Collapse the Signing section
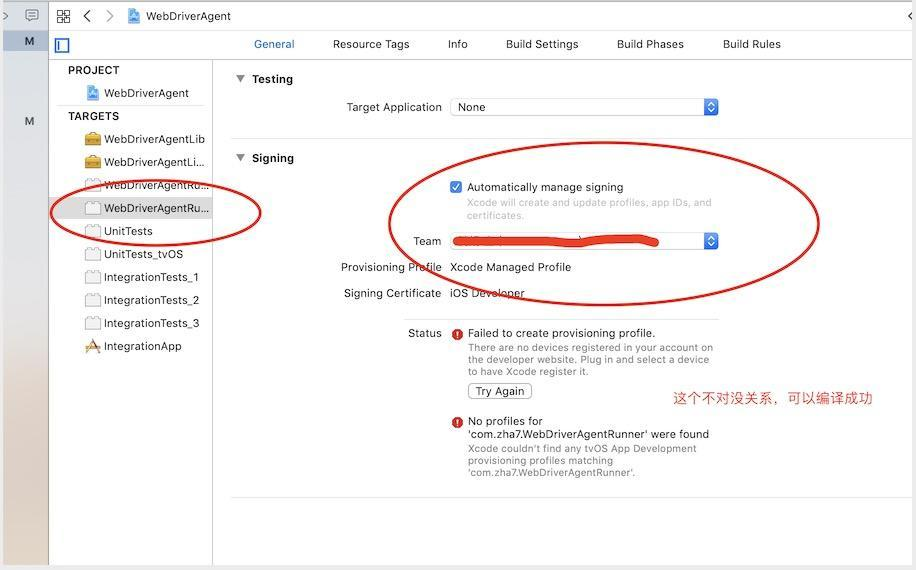 tap(240, 158)
